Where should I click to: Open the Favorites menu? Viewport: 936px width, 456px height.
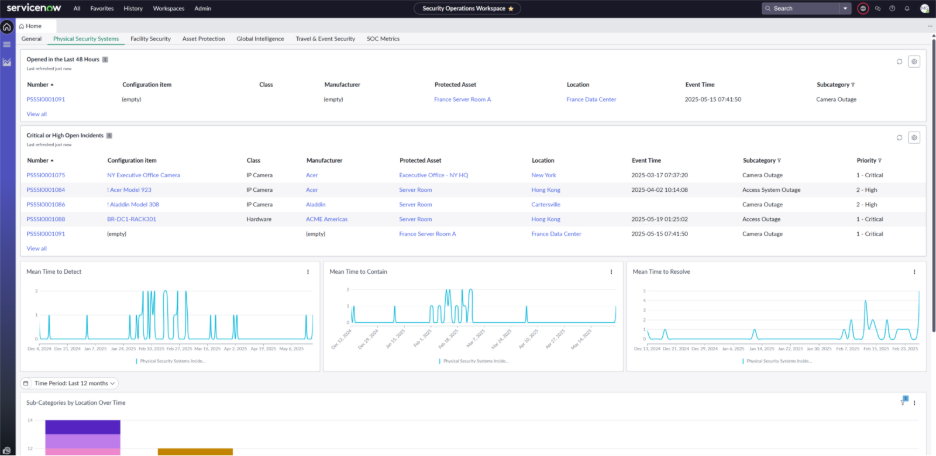[102, 8]
